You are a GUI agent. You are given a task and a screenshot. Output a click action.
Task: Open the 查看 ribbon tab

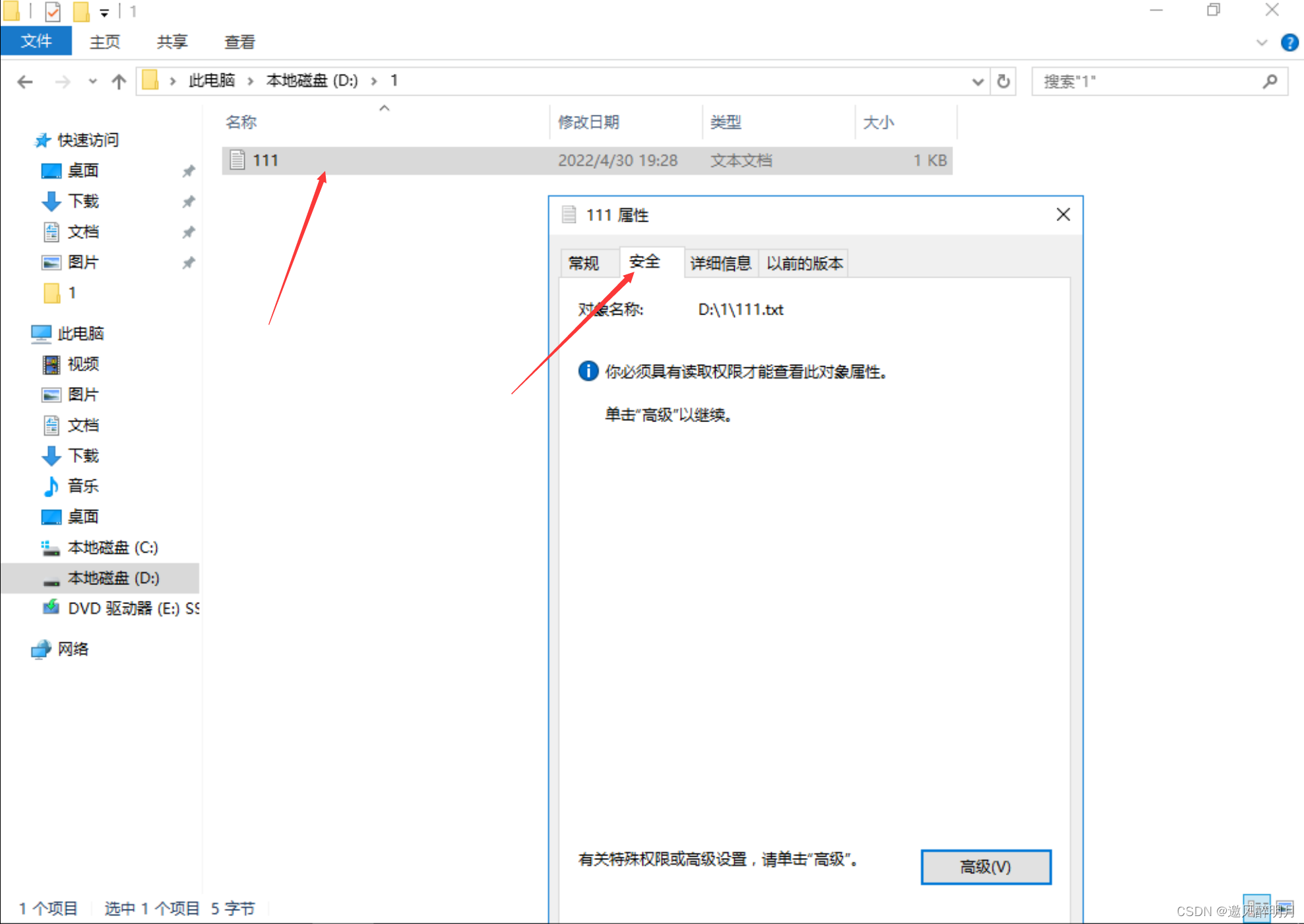(x=239, y=42)
